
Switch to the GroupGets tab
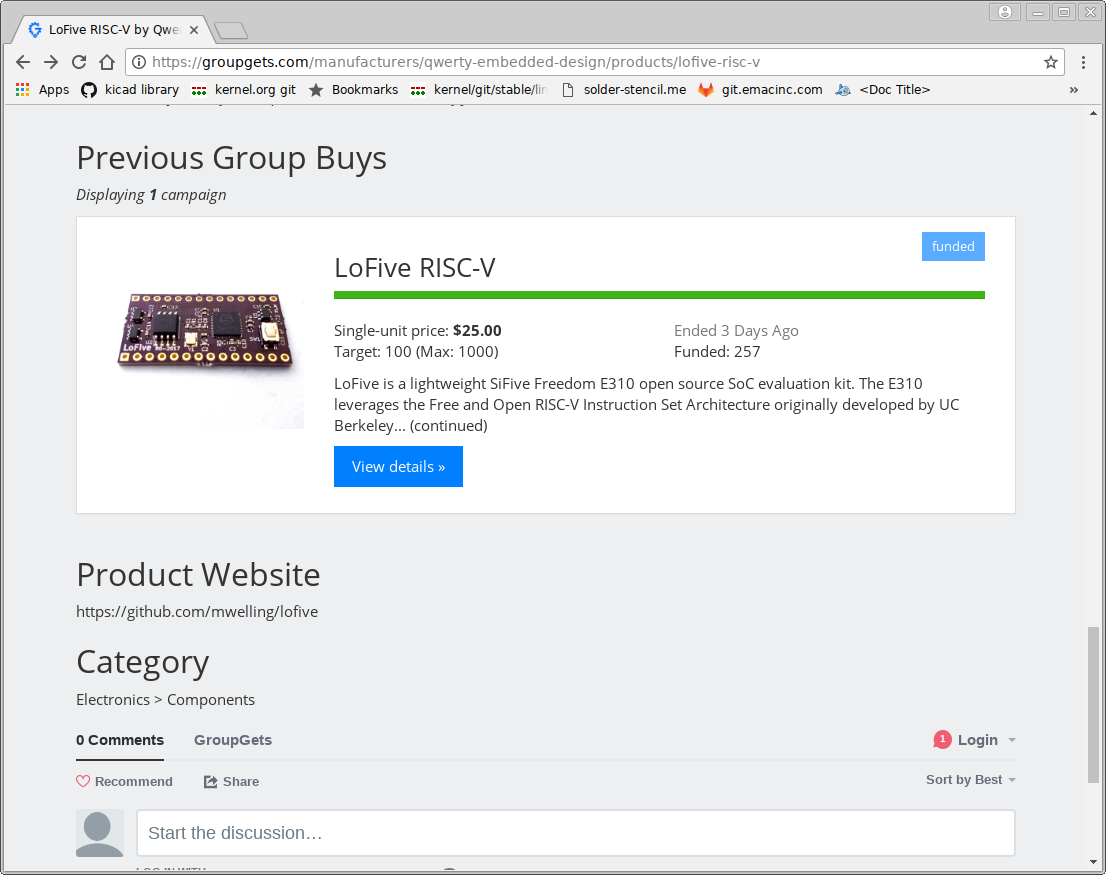[233, 740]
